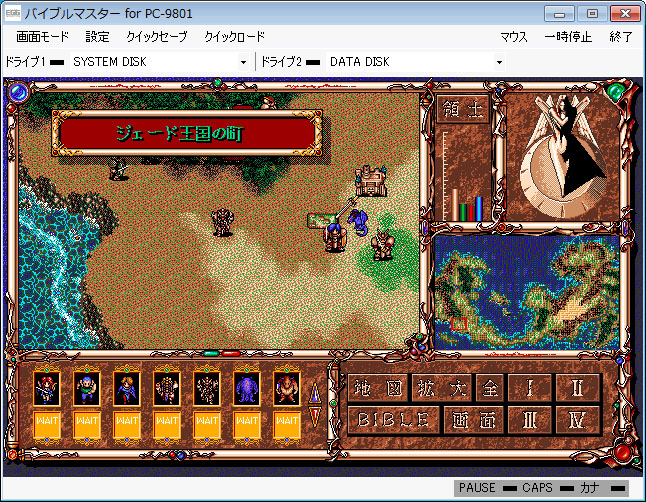Select the red-haired swordswoman portrait
This screenshot has width=646, height=502.
tap(47, 388)
